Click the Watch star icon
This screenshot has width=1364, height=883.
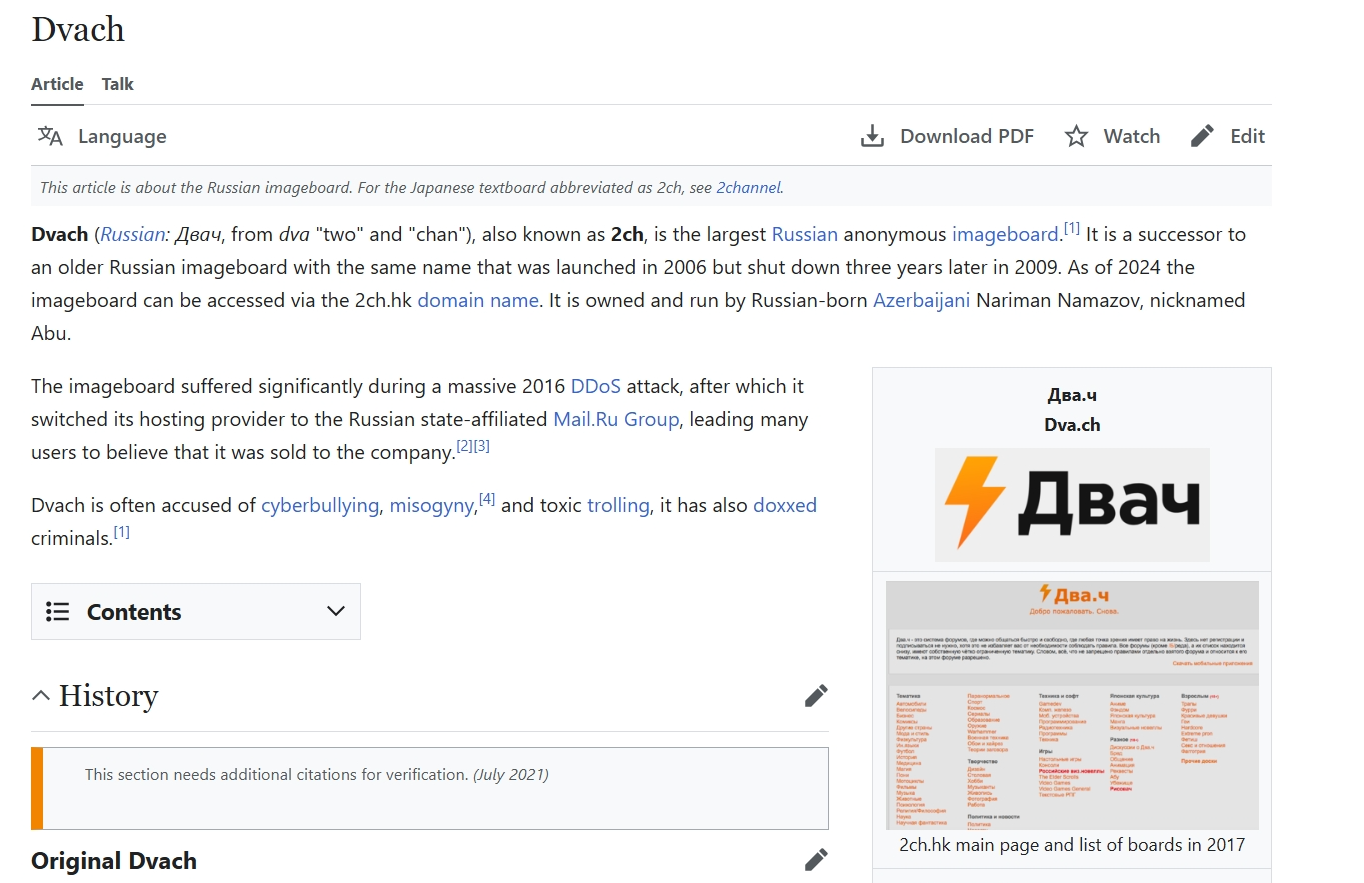[1076, 136]
